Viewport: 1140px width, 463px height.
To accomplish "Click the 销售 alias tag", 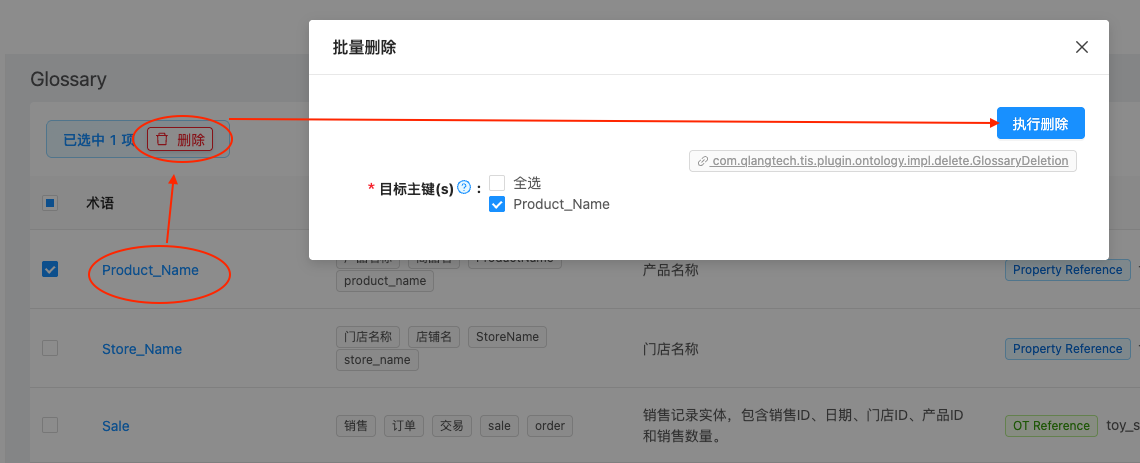I will pyautogui.click(x=356, y=426).
